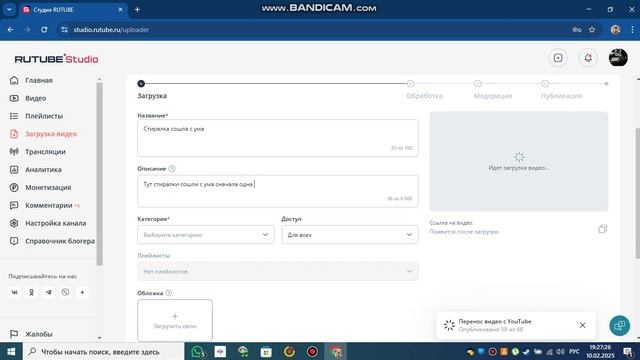Click the upload video icon in header
640x360 pixels.
coord(558,58)
